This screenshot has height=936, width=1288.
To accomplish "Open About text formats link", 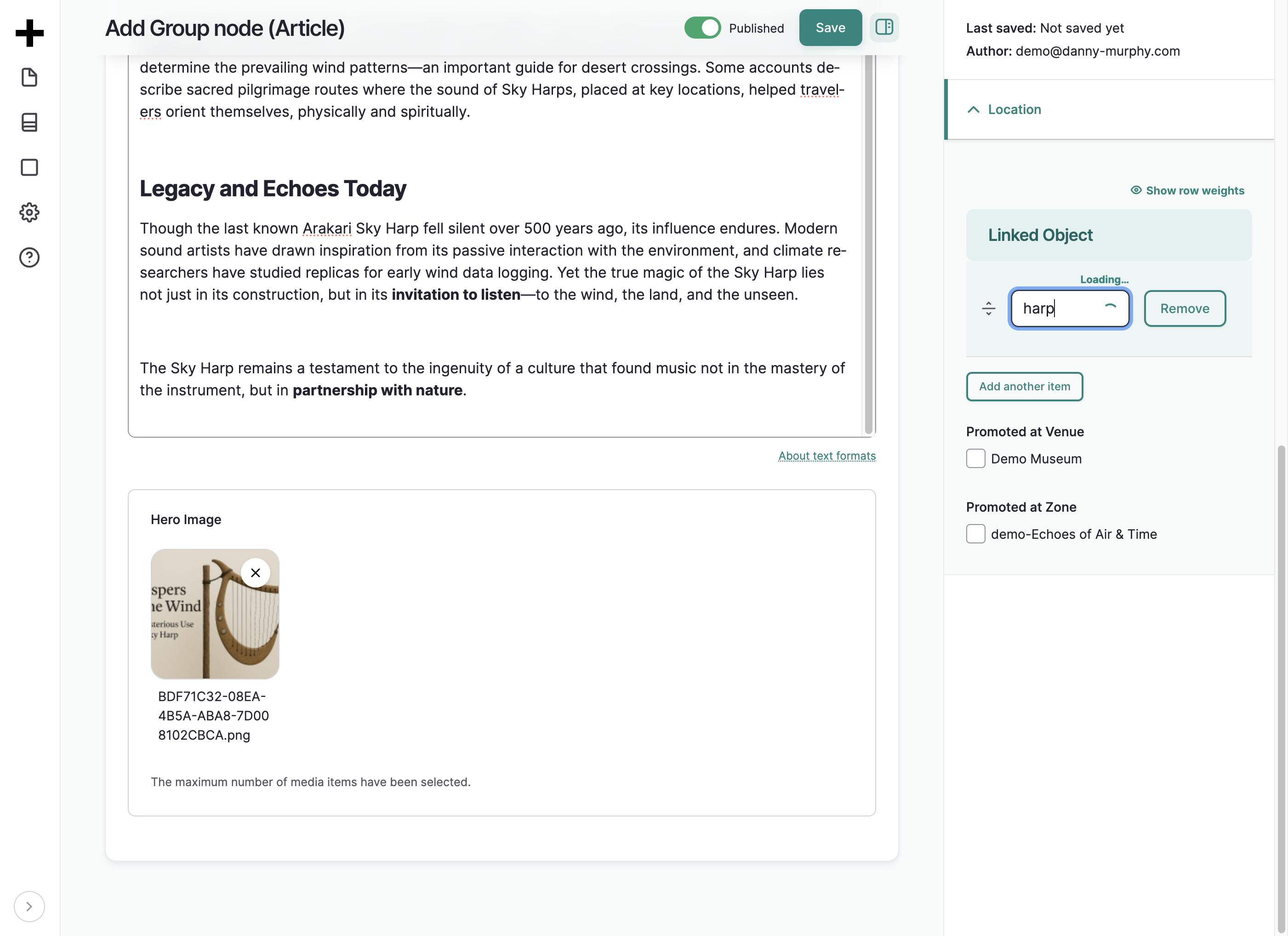I will pos(826,456).
